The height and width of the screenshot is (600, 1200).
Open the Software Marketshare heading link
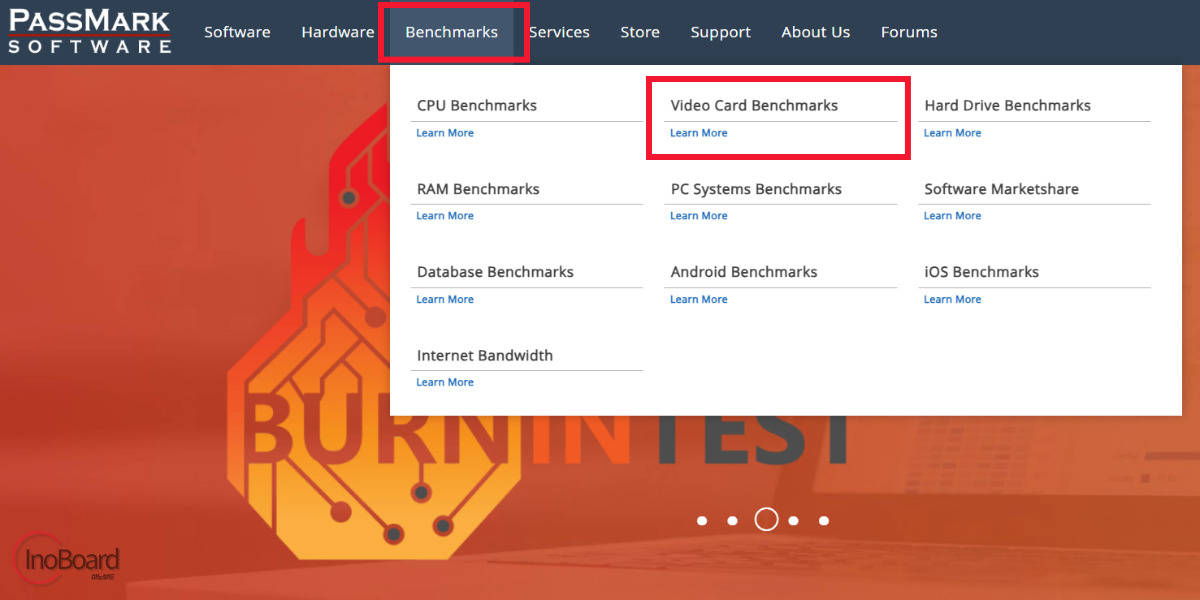pos(1001,189)
